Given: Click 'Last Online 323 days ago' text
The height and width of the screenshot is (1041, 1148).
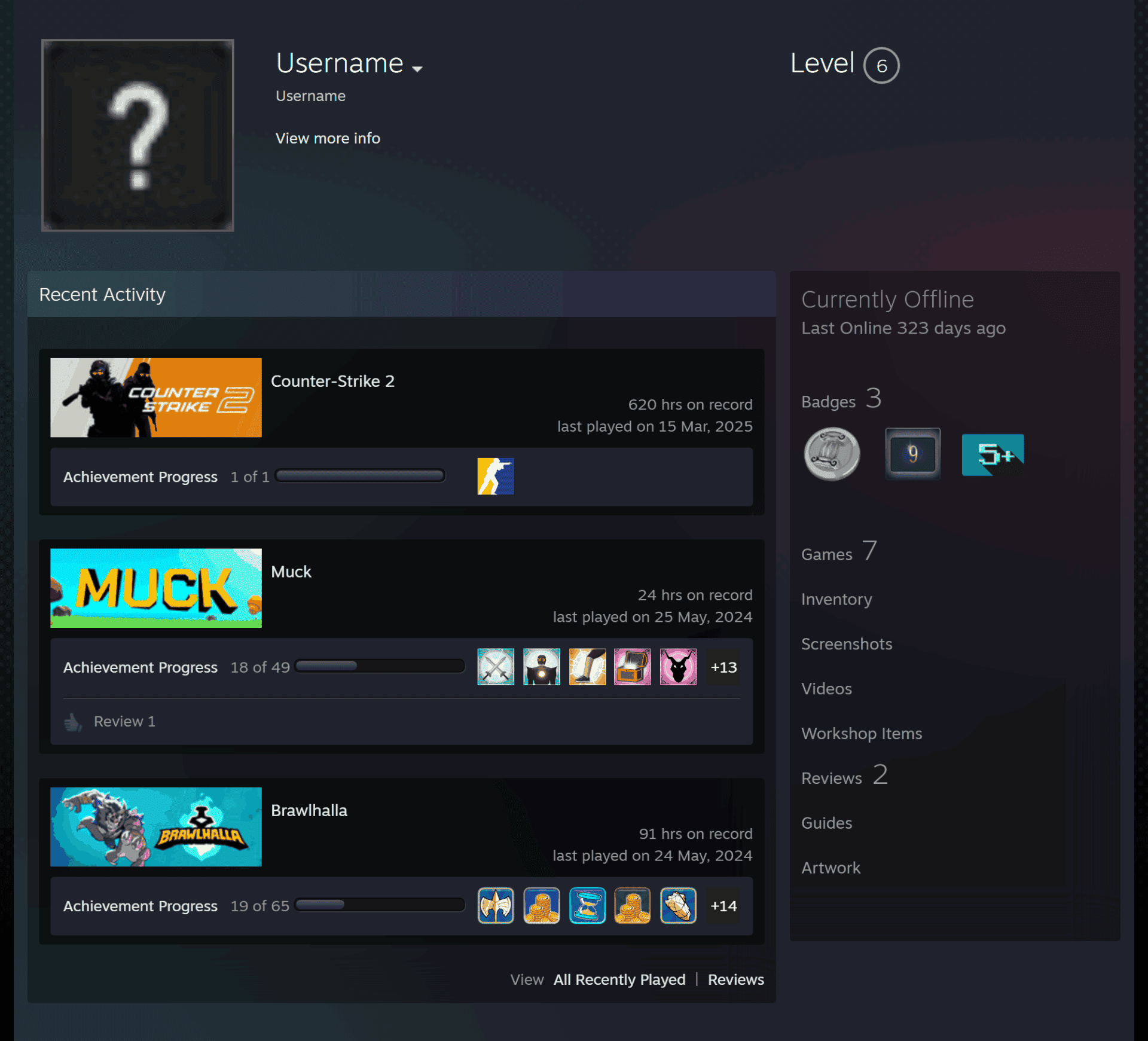Looking at the screenshot, I should coord(903,328).
